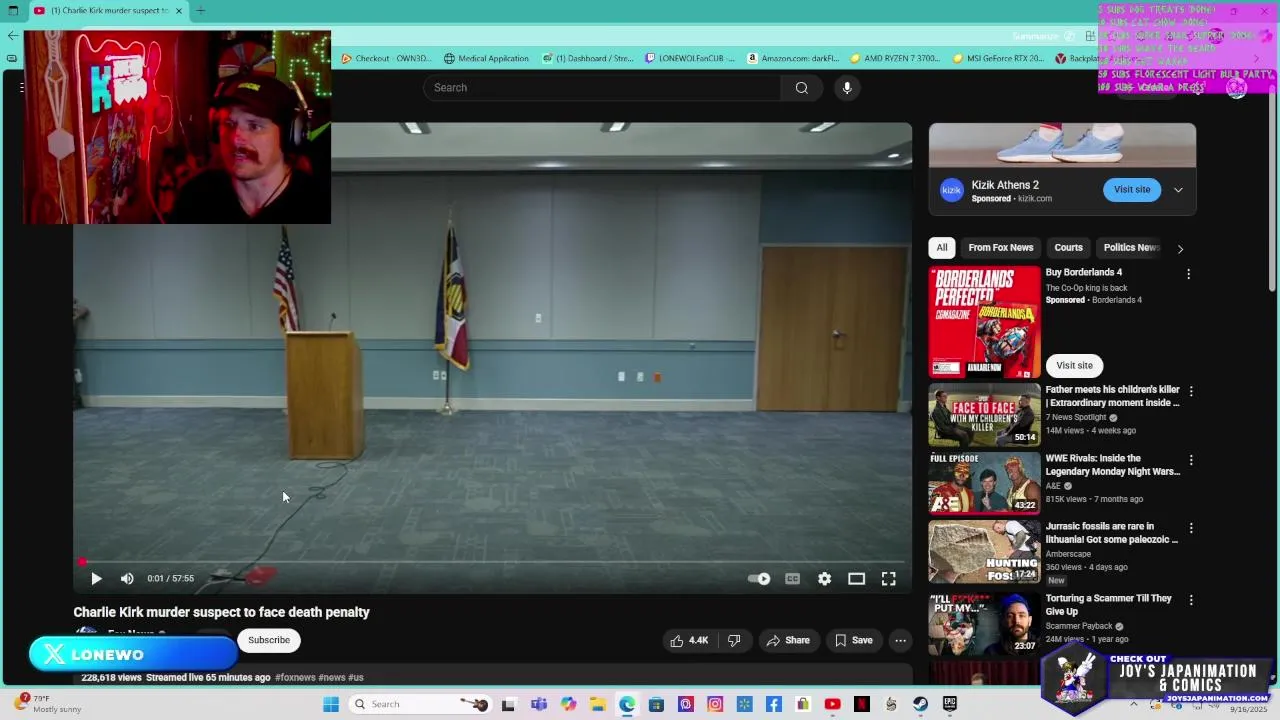Open the Borderlands Perfected ad thumbnail
This screenshot has height=720, width=1280.
click(x=984, y=322)
